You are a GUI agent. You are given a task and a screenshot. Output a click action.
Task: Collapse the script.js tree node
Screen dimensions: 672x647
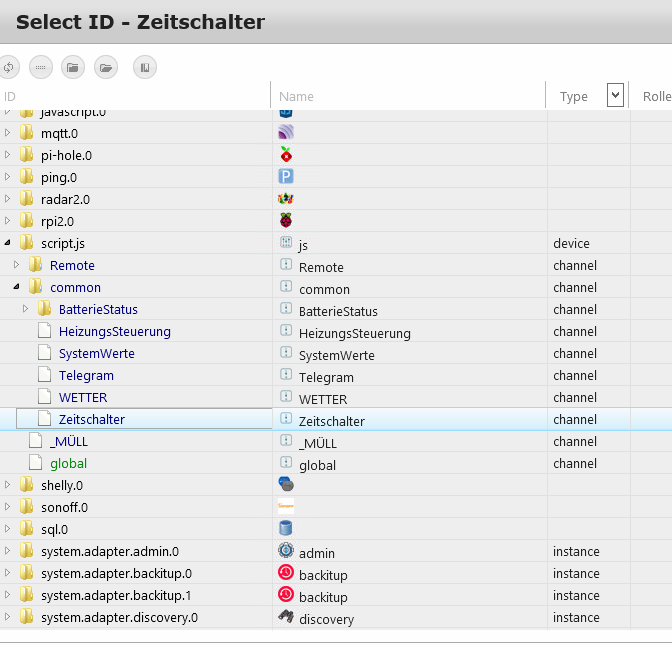pyautogui.click(x=8, y=243)
